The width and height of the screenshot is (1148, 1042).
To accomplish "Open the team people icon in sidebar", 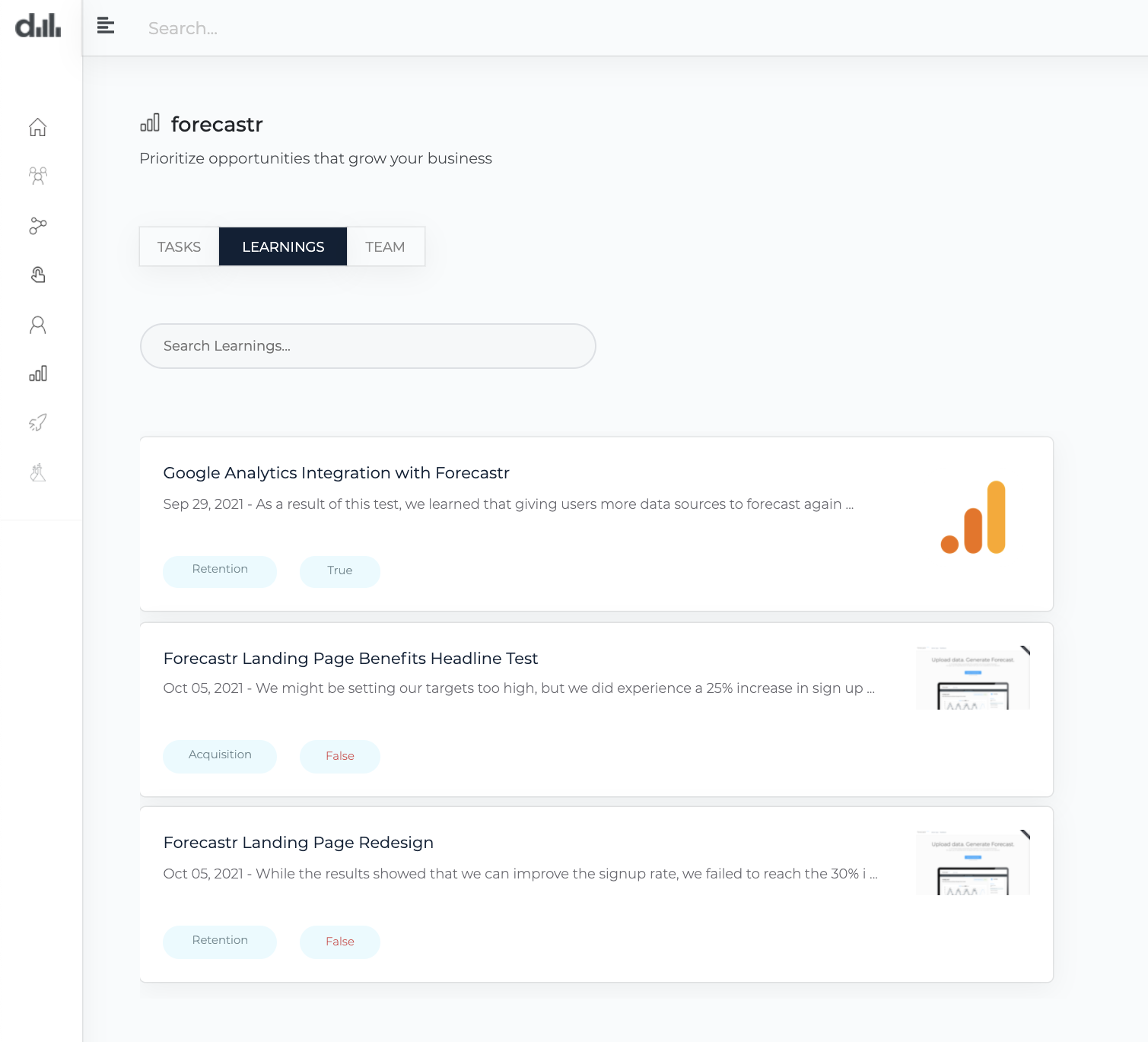I will coord(38,176).
